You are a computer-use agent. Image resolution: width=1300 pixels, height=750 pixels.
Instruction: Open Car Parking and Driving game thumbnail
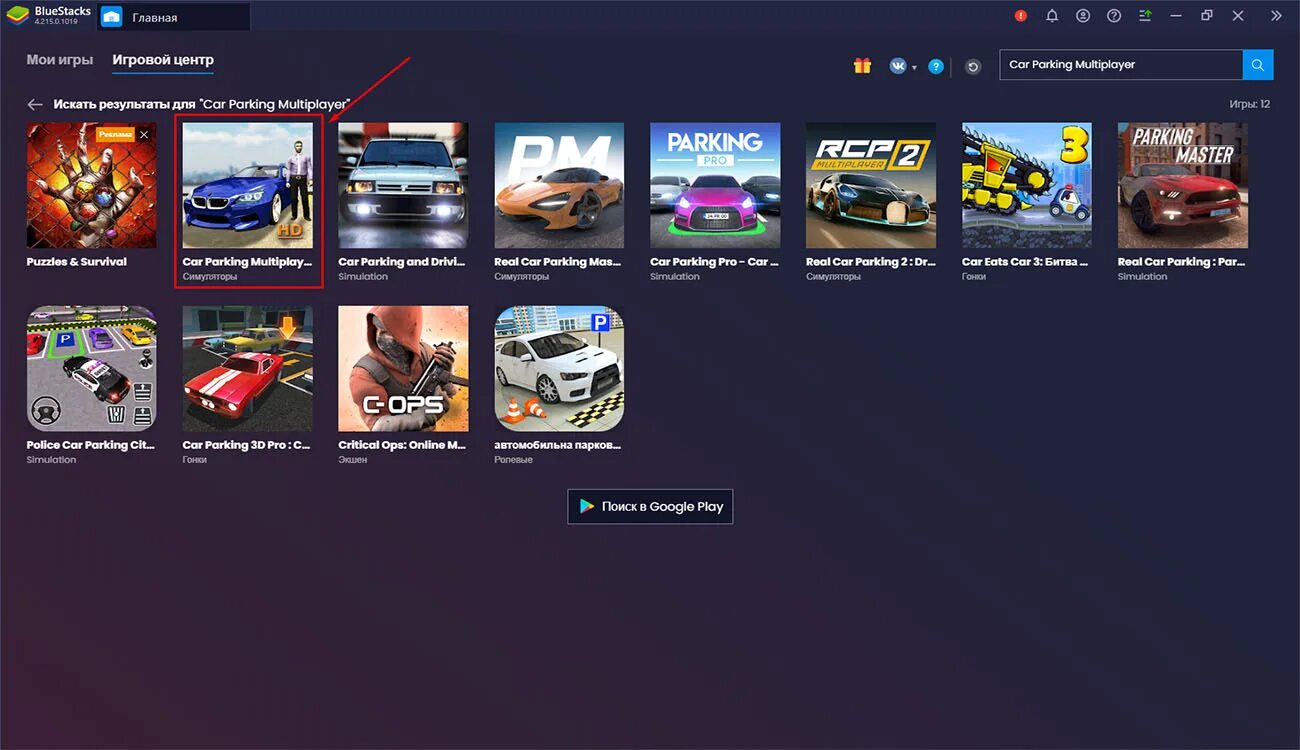click(403, 185)
